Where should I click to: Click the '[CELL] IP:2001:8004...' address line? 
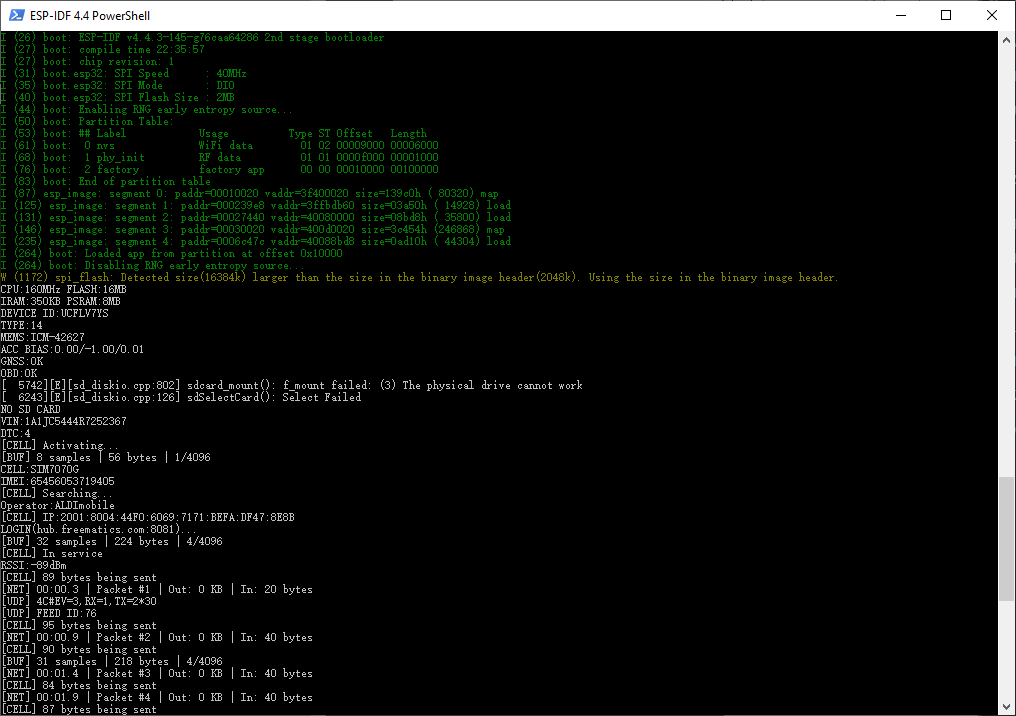pyautogui.click(x=148, y=517)
